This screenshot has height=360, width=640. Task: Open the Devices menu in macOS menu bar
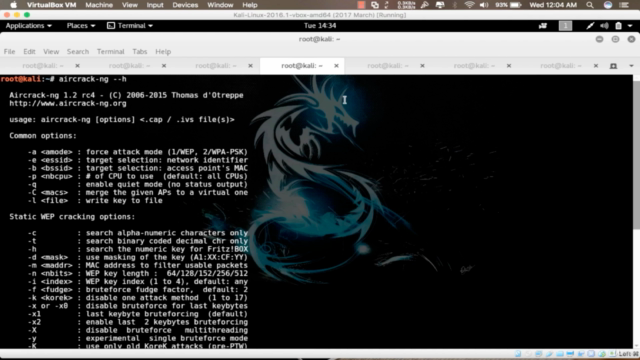point(185,5)
